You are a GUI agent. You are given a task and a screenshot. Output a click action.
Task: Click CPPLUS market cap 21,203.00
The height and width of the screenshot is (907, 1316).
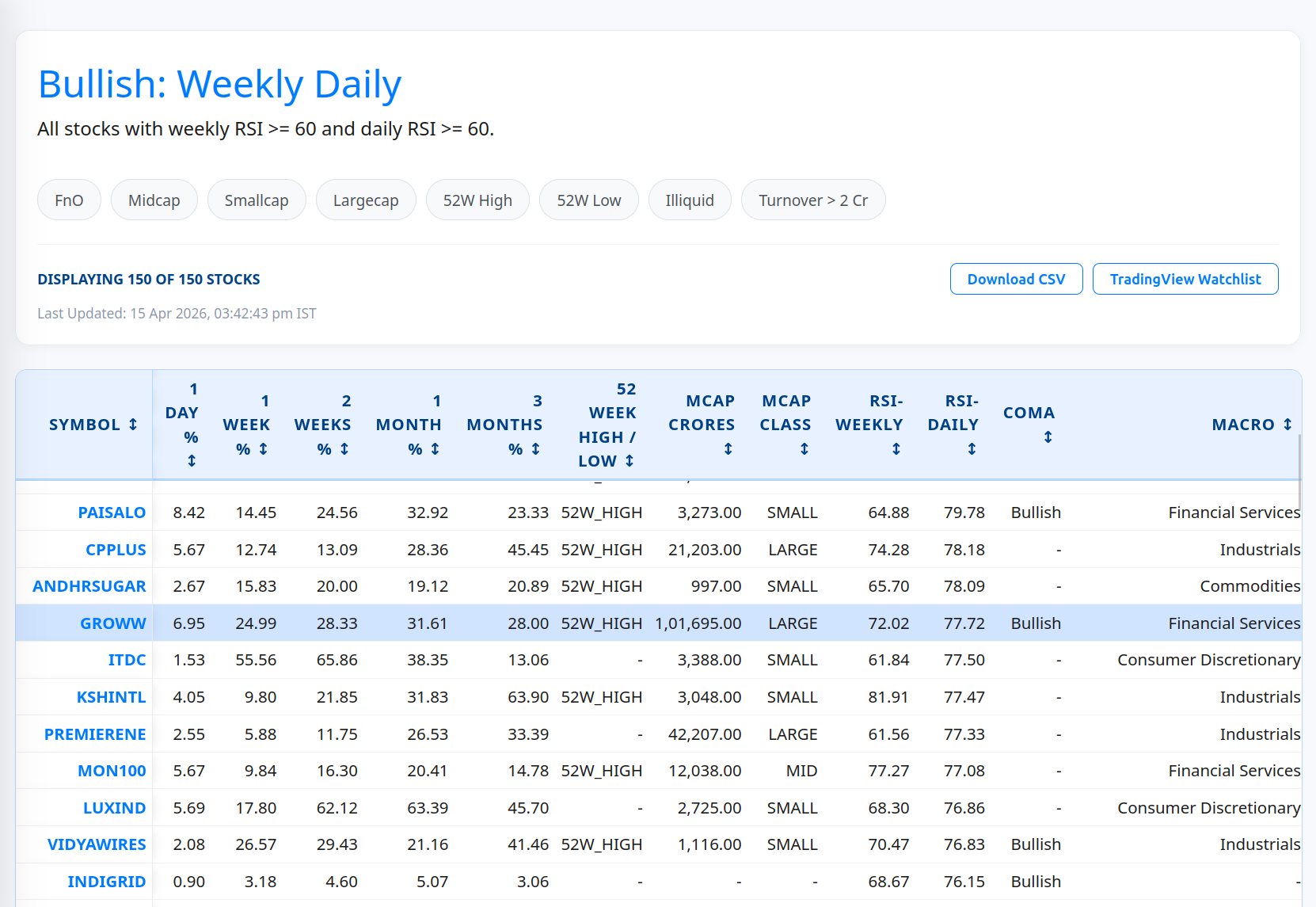tap(705, 550)
